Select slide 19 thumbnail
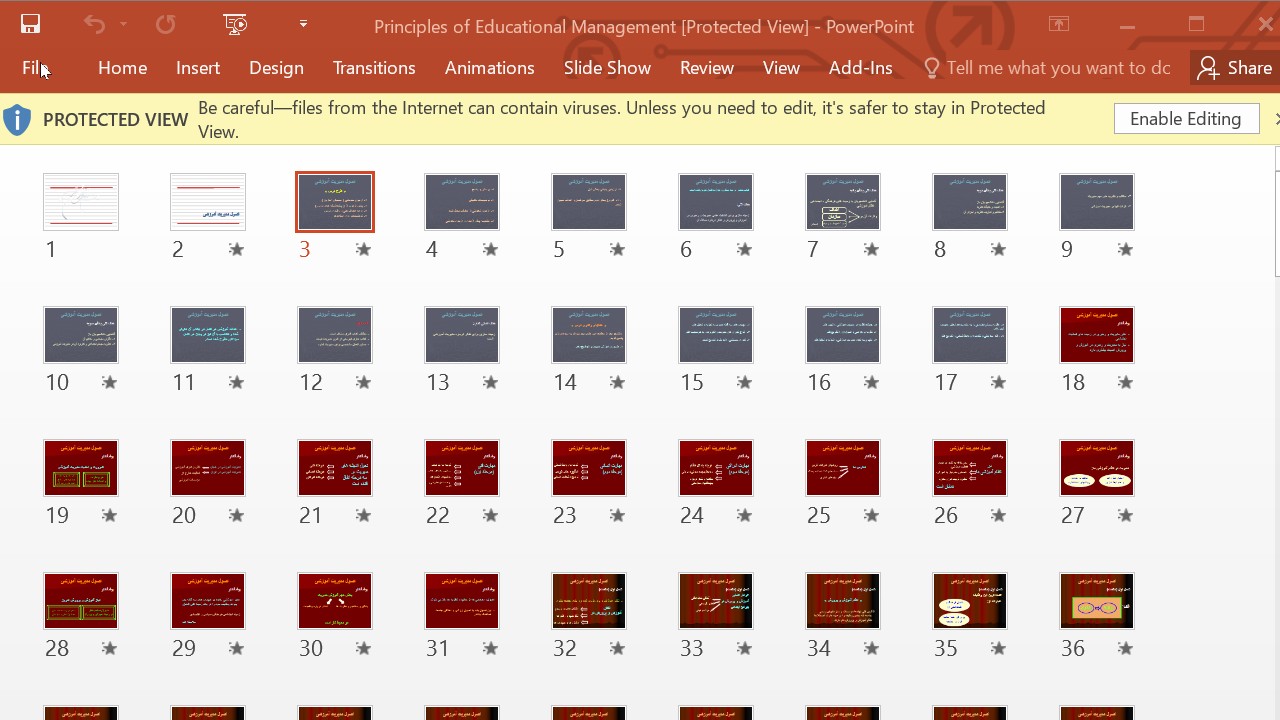The height and width of the screenshot is (720, 1280). click(x=81, y=468)
